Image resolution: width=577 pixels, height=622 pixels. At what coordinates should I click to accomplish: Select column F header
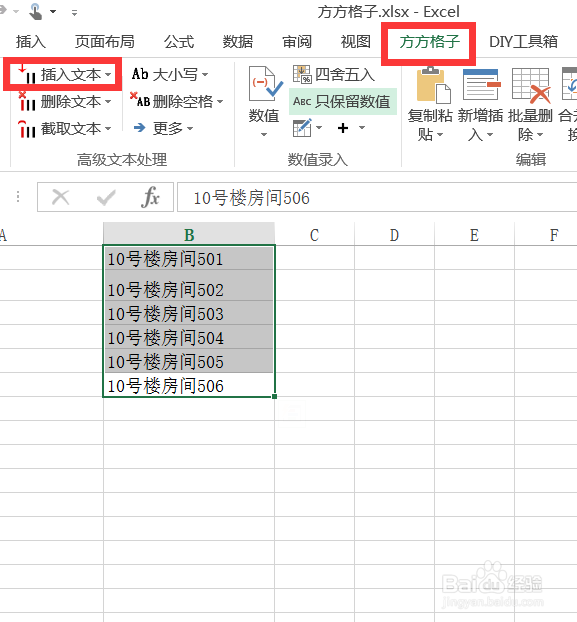pyautogui.click(x=546, y=234)
